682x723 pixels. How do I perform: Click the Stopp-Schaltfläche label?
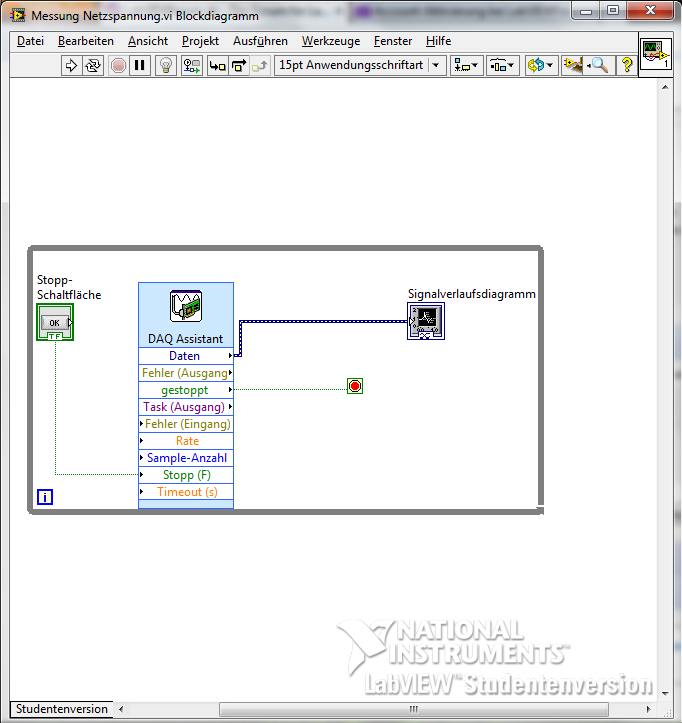tap(69, 287)
